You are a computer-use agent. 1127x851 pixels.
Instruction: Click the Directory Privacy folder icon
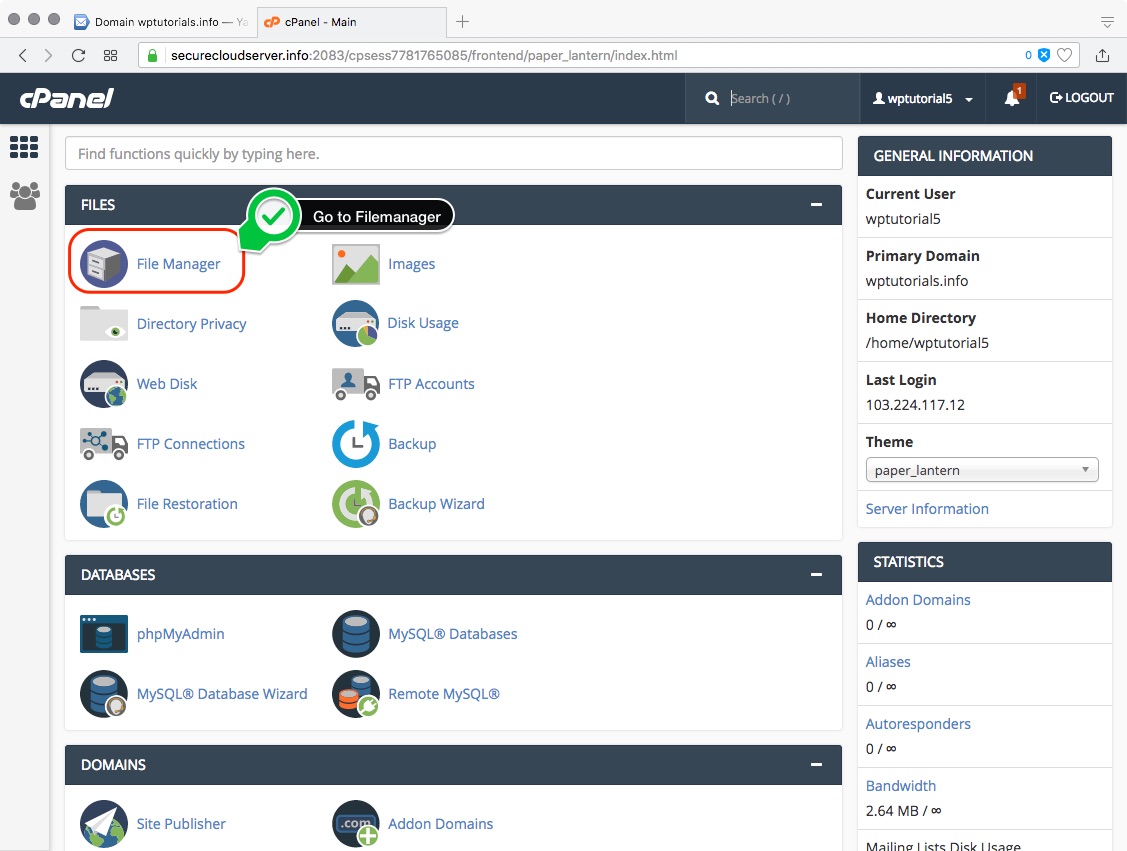[104, 323]
